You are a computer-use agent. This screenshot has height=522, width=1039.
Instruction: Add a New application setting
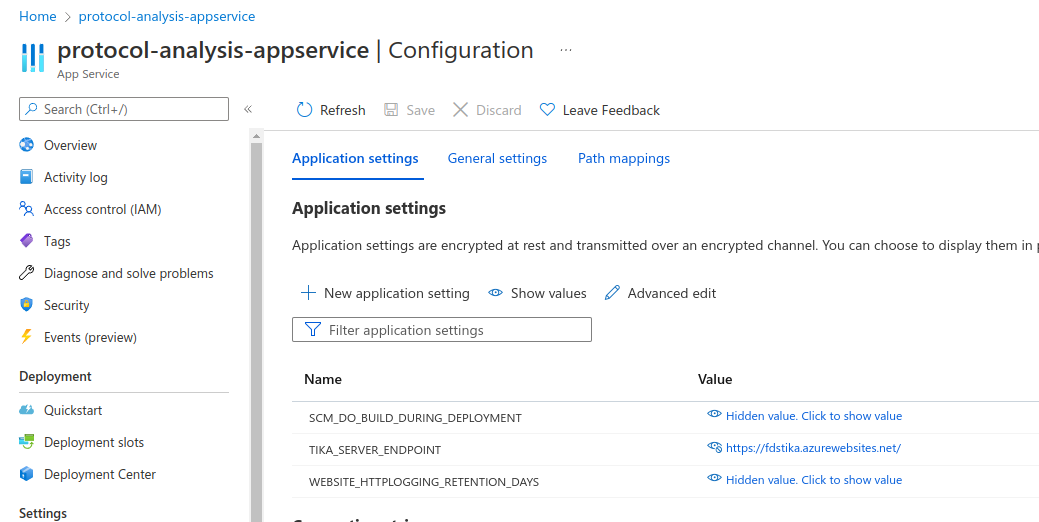point(385,293)
